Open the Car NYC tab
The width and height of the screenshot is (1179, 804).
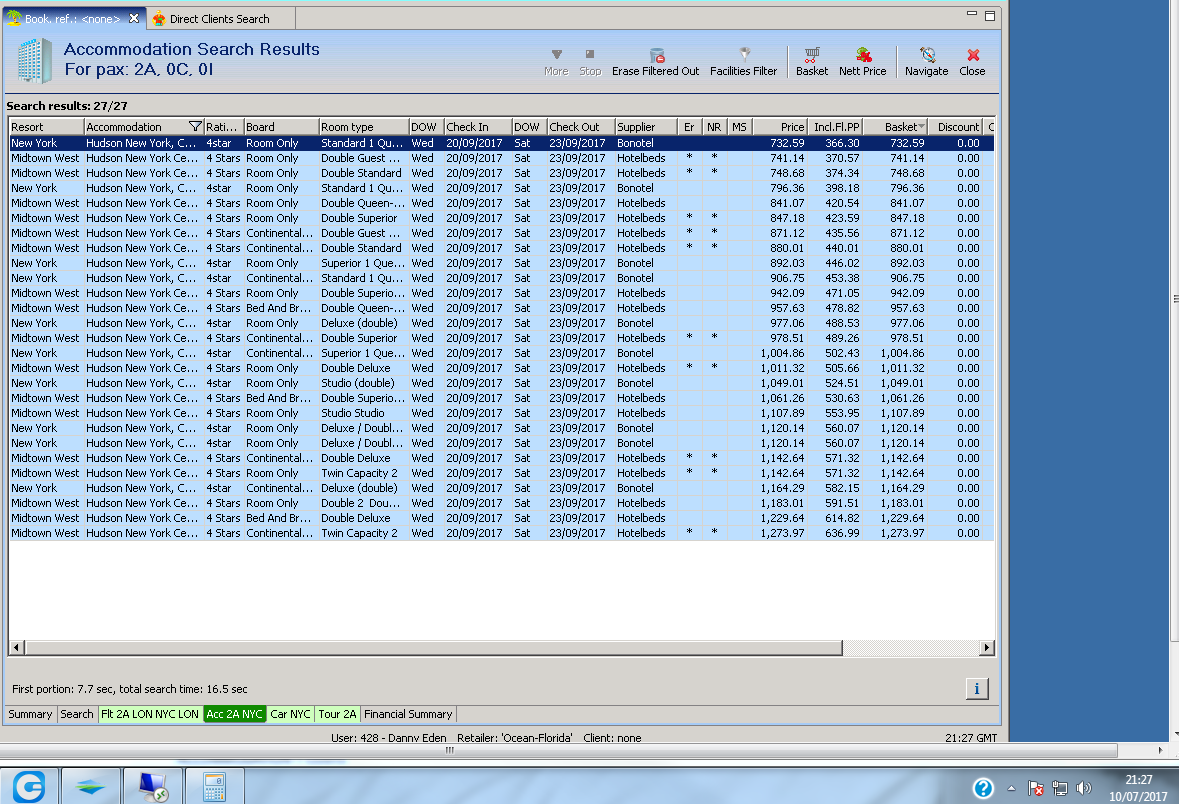(x=290, y=714)
